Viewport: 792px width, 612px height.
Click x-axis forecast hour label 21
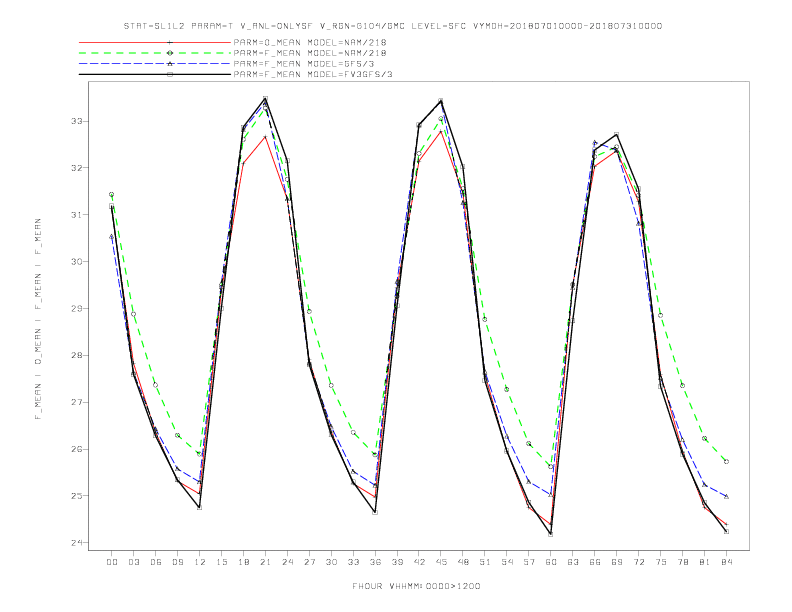click(x=265, y=562)
